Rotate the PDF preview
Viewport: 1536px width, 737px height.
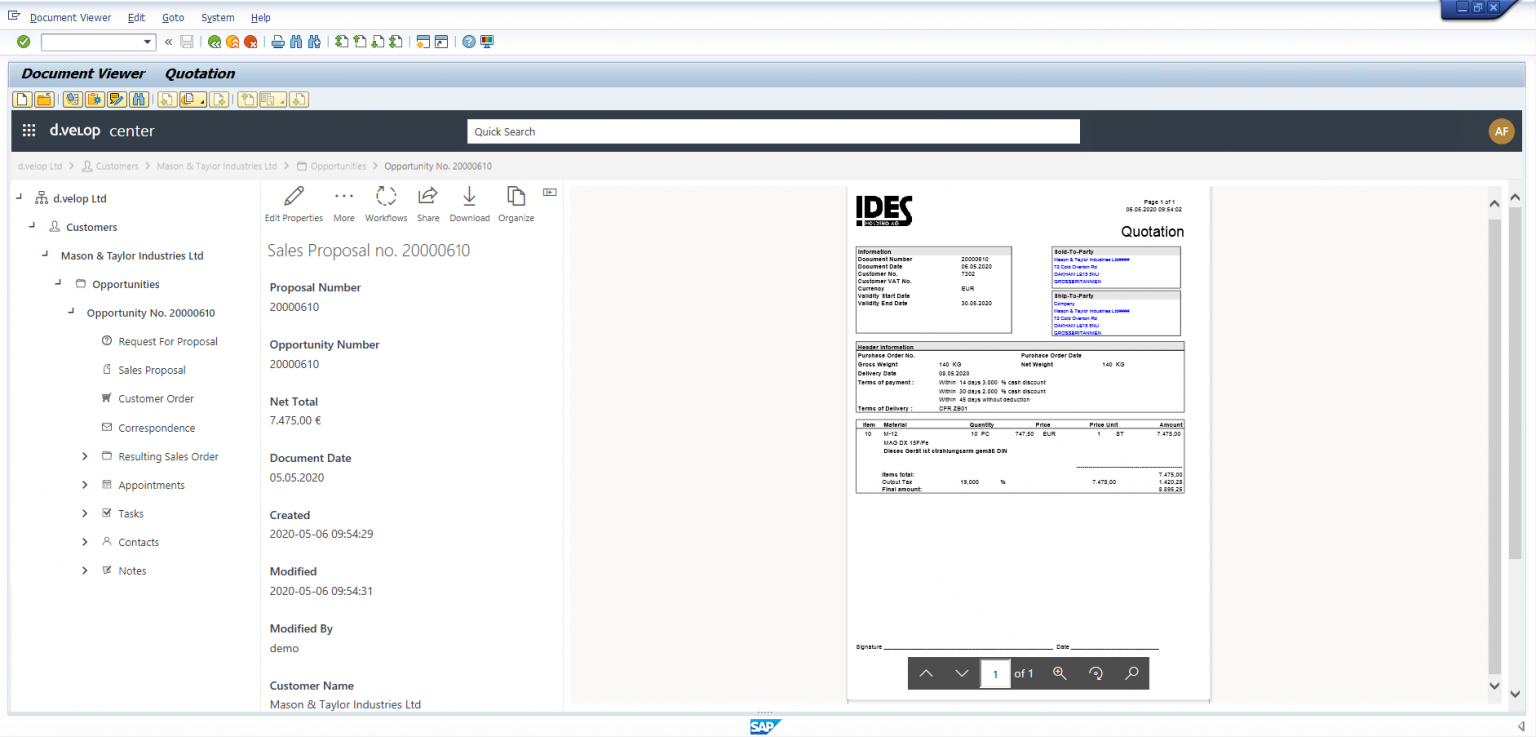pyautogui.click(x=1096, y=673)
